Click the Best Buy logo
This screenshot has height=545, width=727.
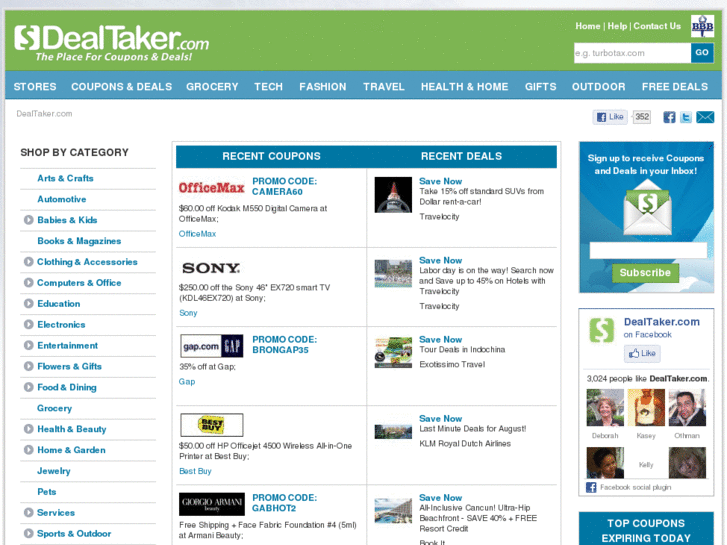211,425
